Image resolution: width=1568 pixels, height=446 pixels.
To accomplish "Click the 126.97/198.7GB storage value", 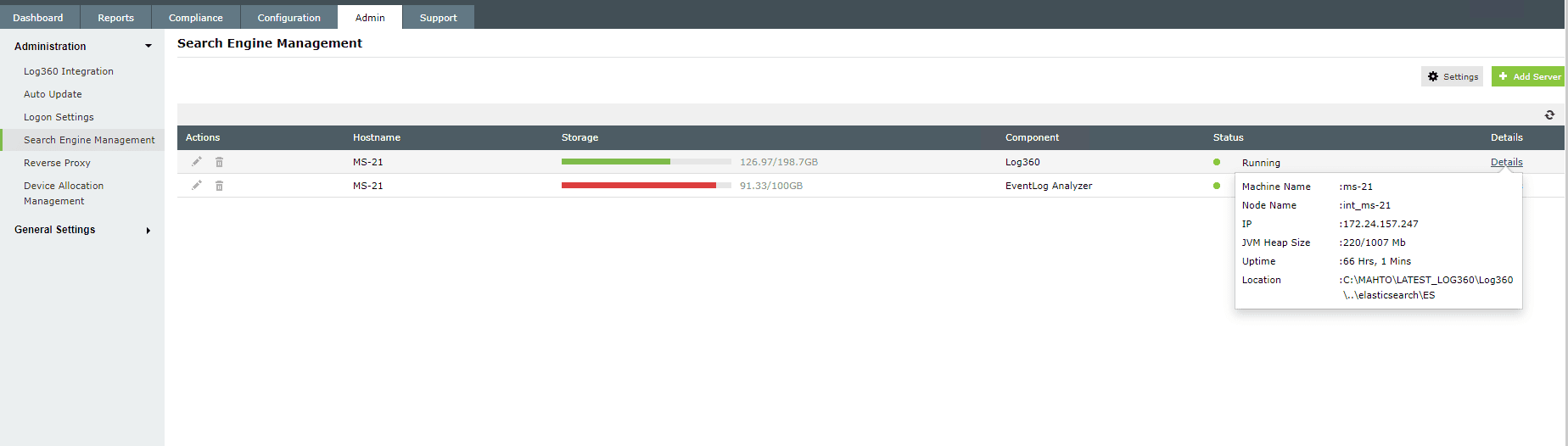I will [779, 162].
